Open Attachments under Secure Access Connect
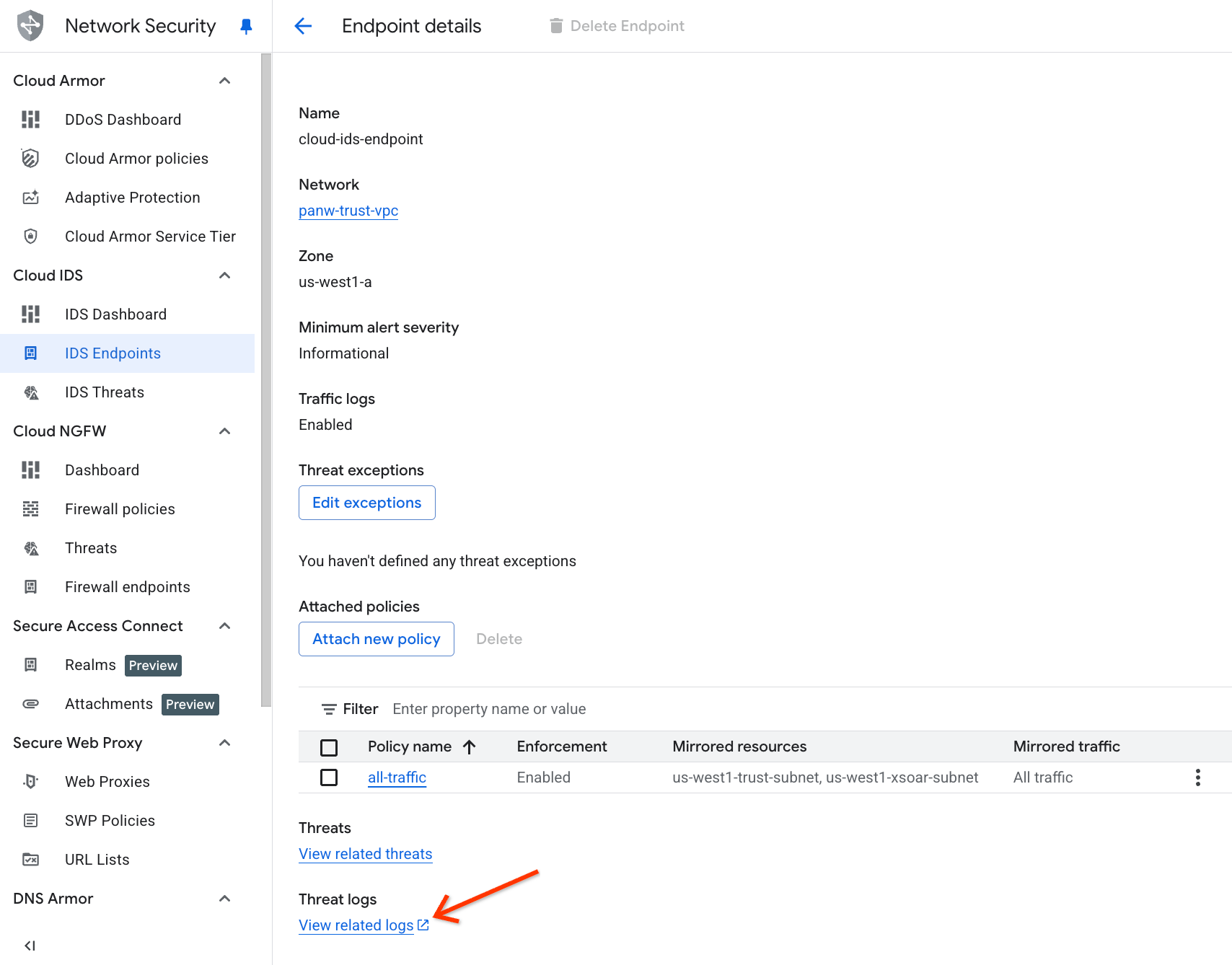Viewport: 1232px width, 965px height. [109, 704]
